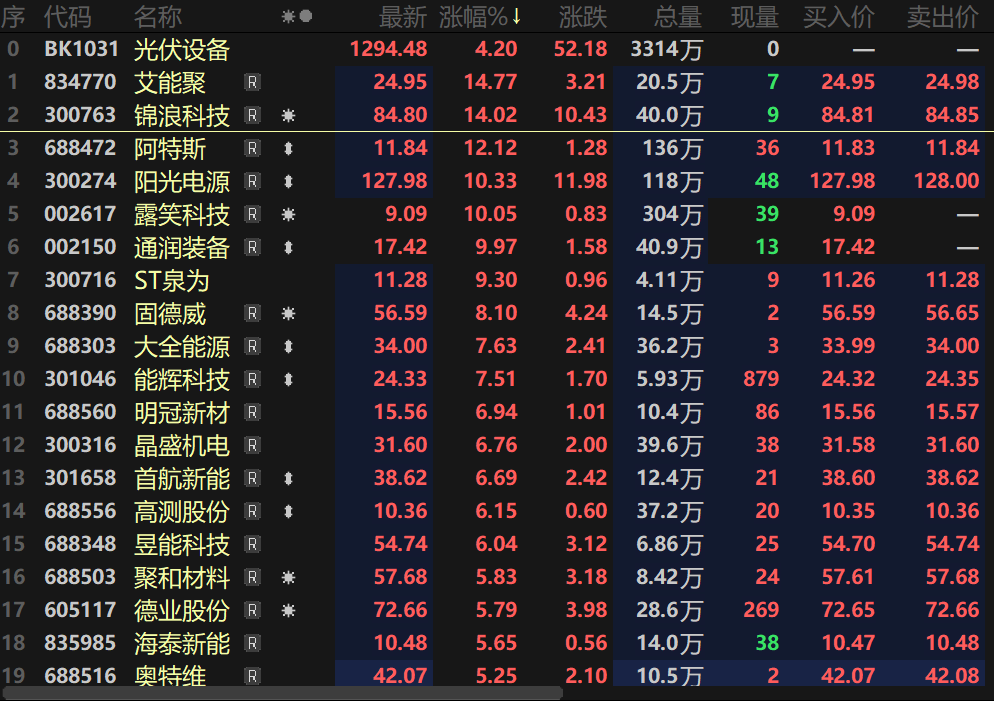Open the 大全能源 stock name

point(182,346)
